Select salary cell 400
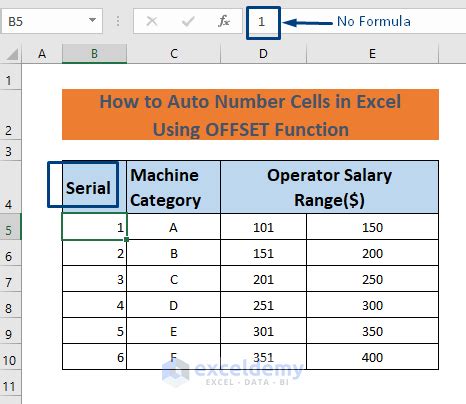The image size is (466, 404). [x=372, y=357]
